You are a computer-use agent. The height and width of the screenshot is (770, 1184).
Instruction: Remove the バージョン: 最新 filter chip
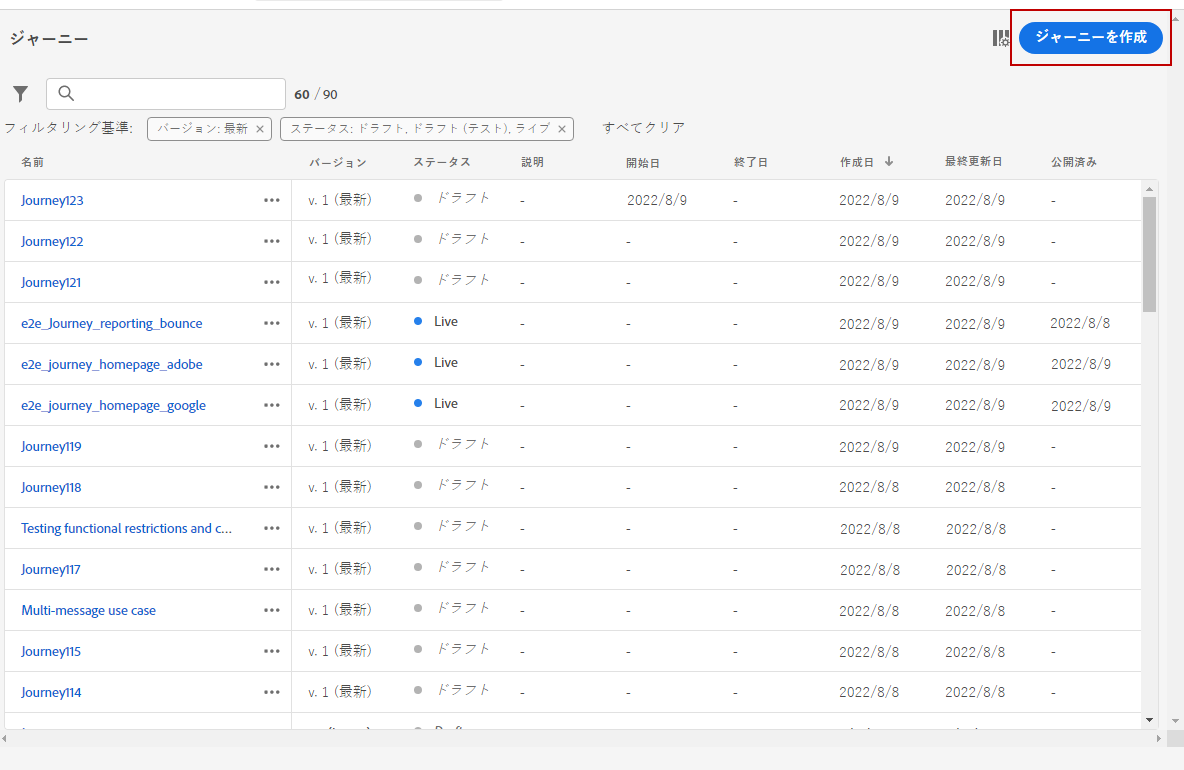pyautogui.click(x=260, y=129)
